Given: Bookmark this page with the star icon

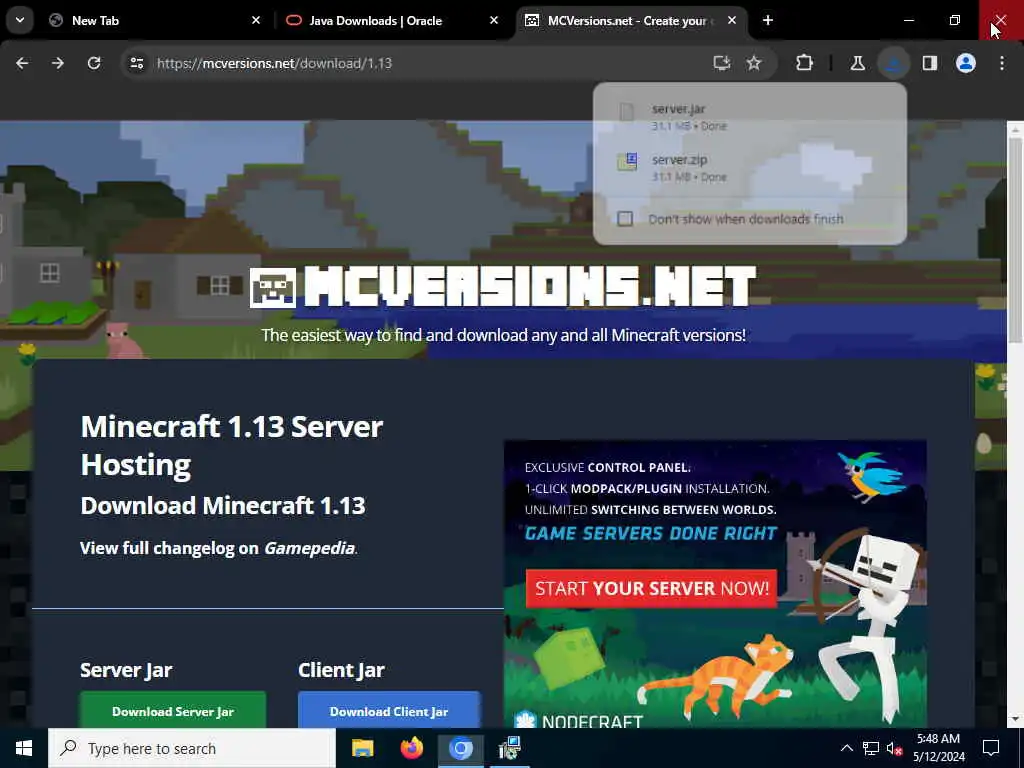Looking at the screenshot, I should coord(754,63).
